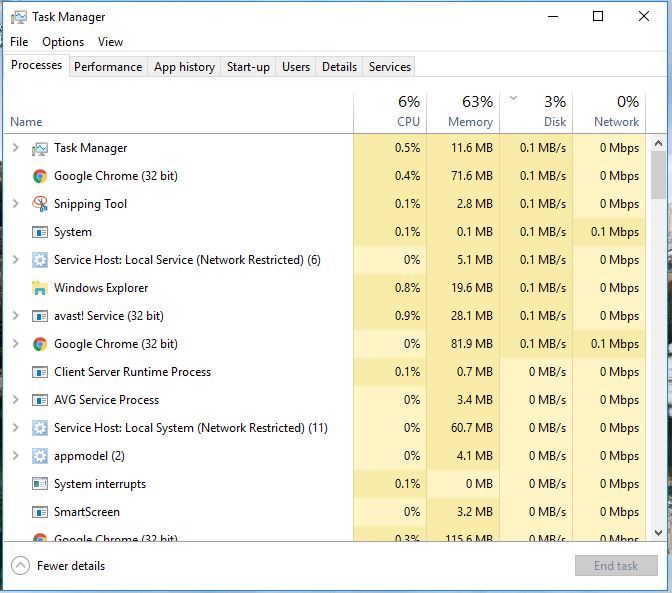Expand the appmodel (2) group

click(16, 455)
